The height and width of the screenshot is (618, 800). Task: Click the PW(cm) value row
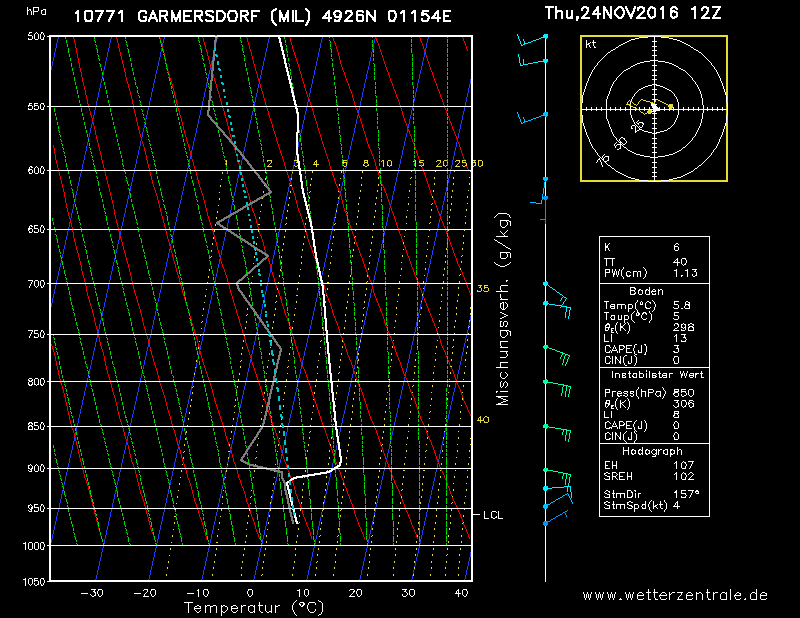point(654,272)
